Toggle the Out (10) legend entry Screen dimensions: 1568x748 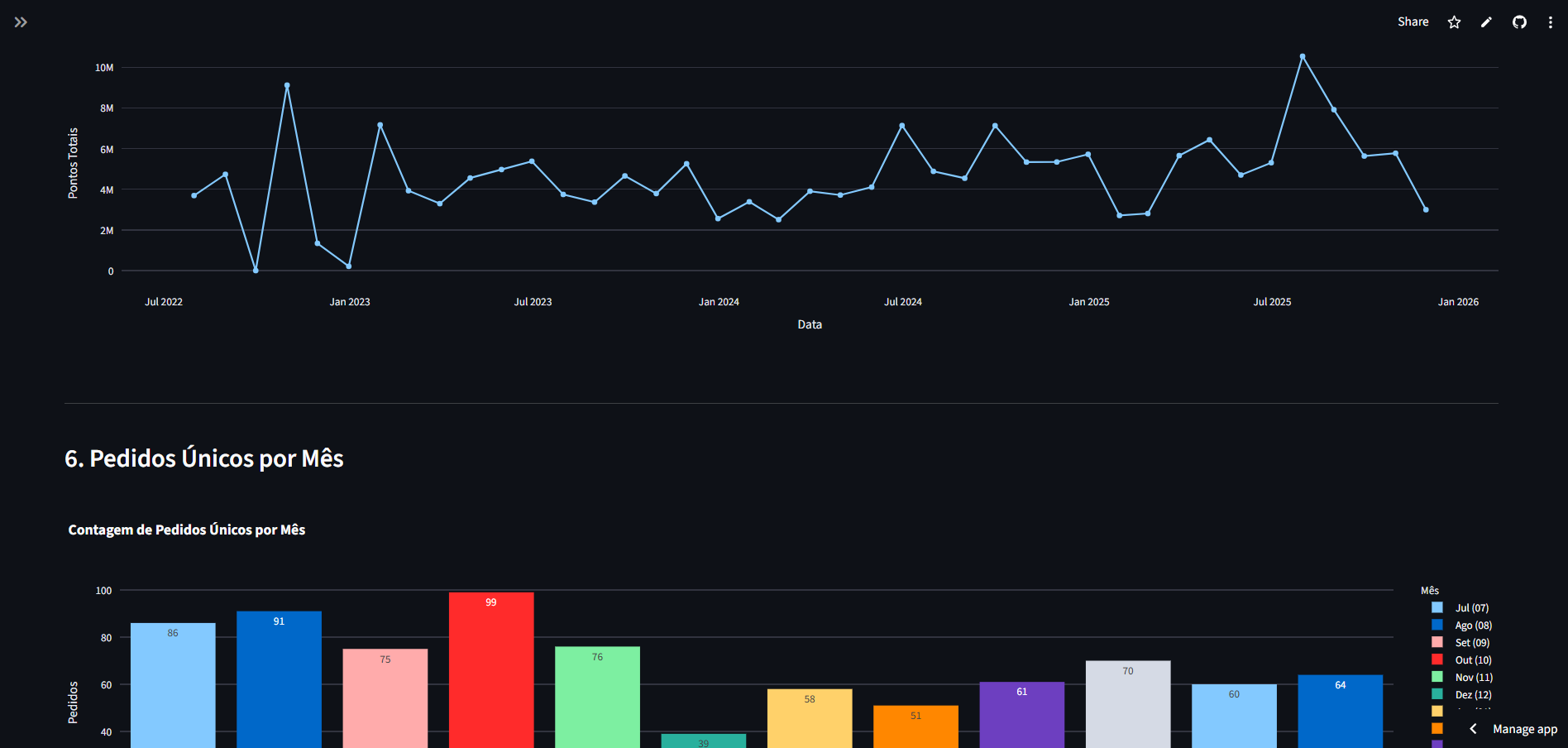1473,660
